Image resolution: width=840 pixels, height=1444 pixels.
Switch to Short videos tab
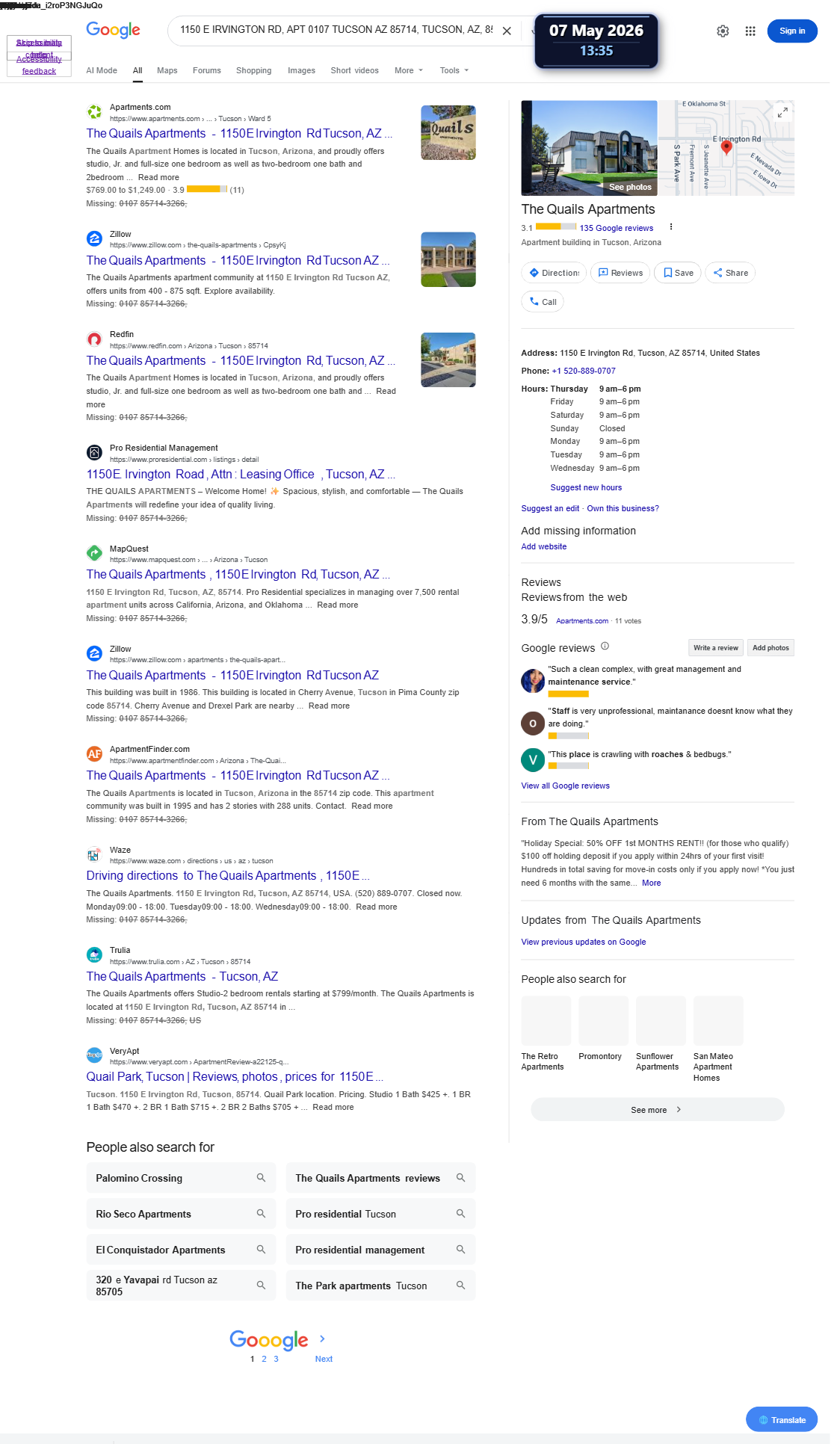click(x=355, y=70)
